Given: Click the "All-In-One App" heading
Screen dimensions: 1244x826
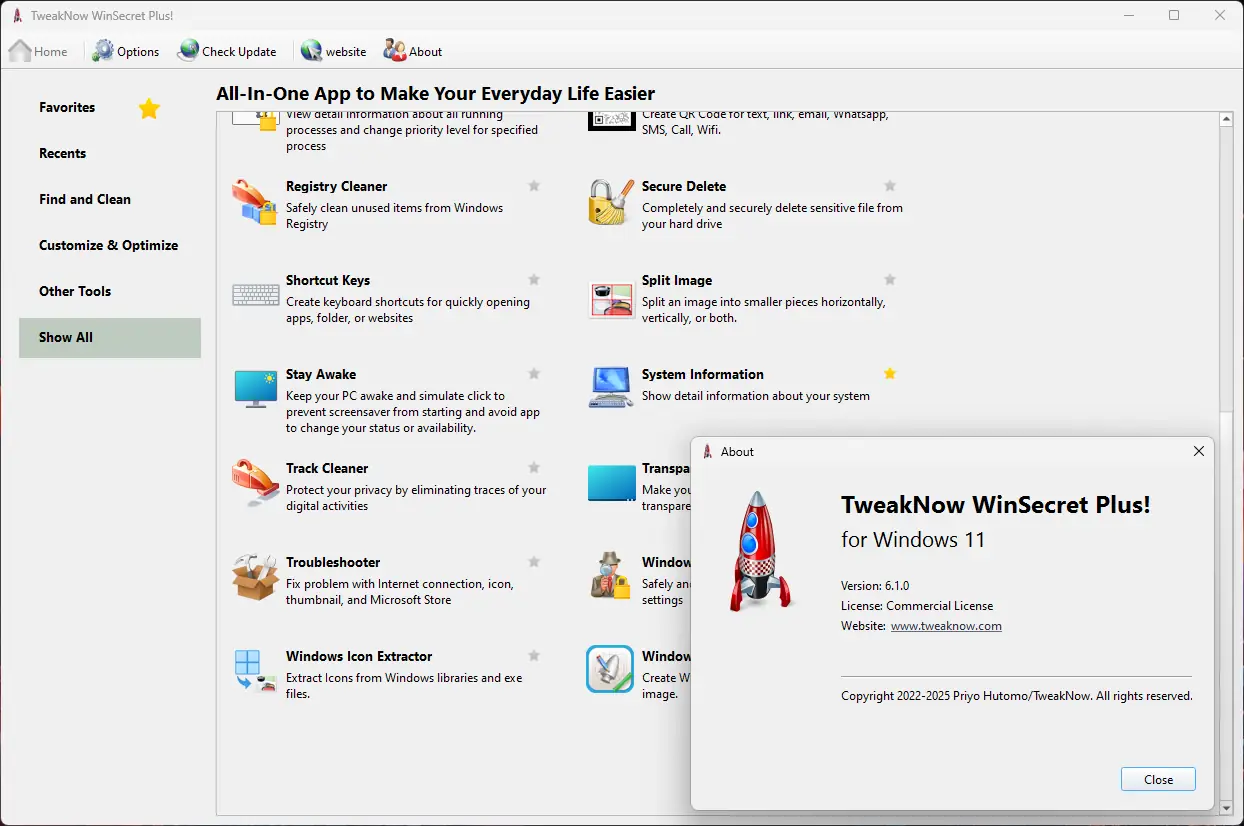Looking at the screenshot, I should pos(436,94).
